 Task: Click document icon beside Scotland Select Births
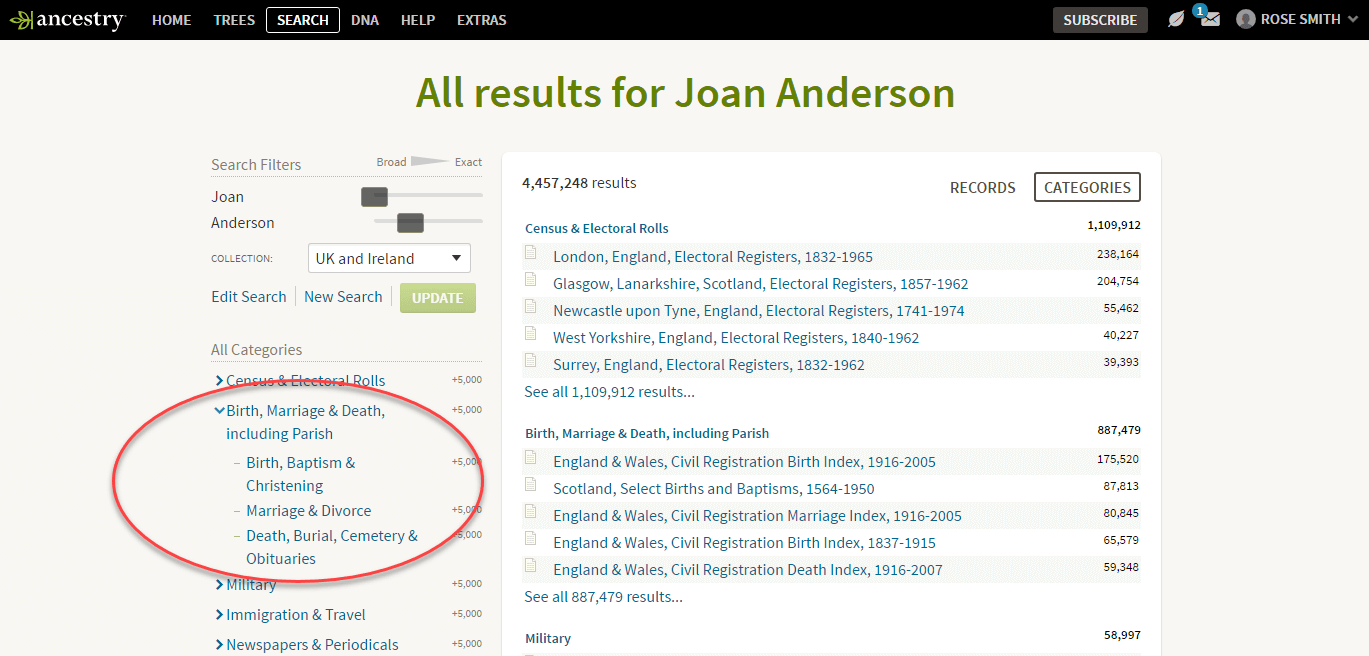pos(532,486)
